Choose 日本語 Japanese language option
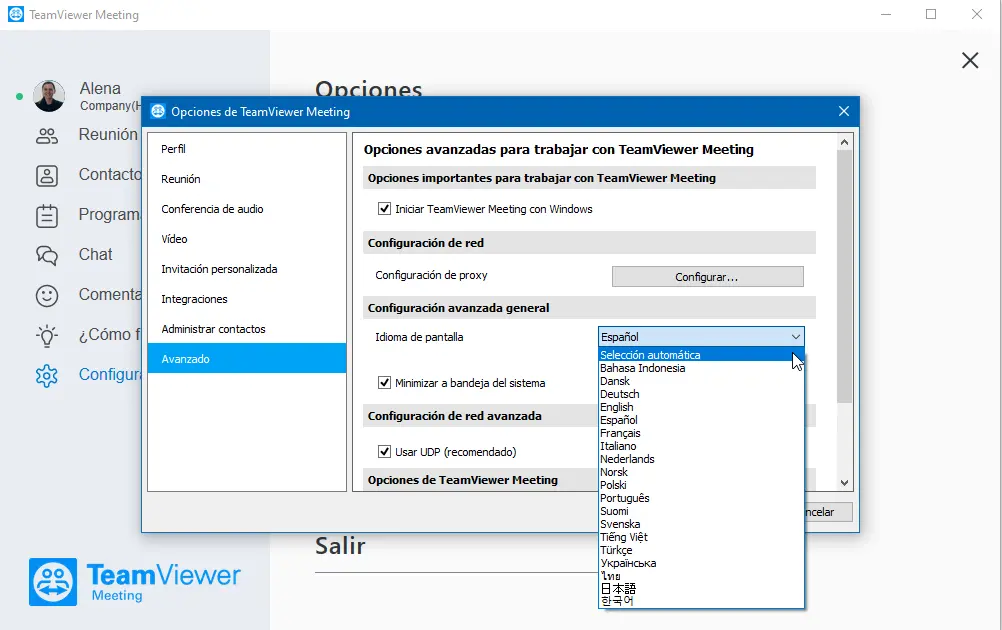This screenshot has height=630, width=1002. (701, 588)
